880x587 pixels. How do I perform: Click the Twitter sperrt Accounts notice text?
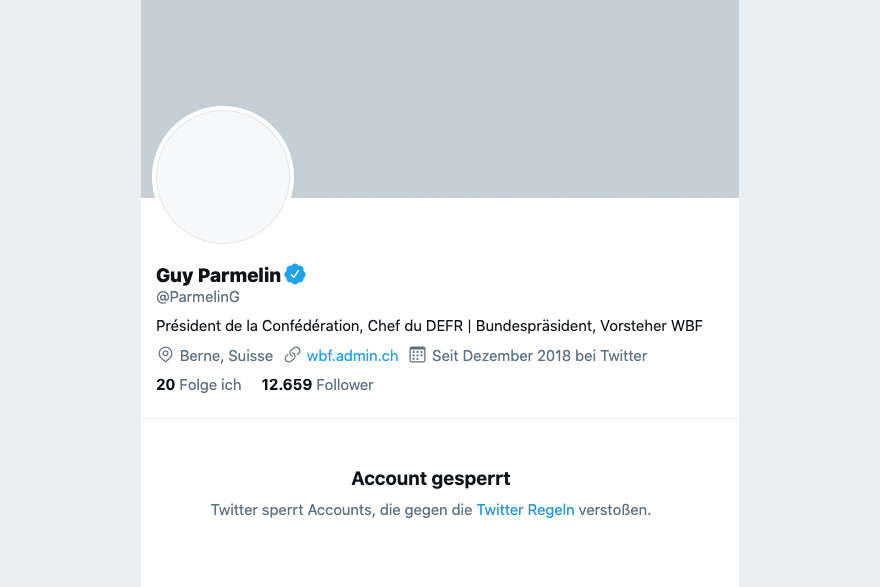pyautogui.click(x=340, y=510)
